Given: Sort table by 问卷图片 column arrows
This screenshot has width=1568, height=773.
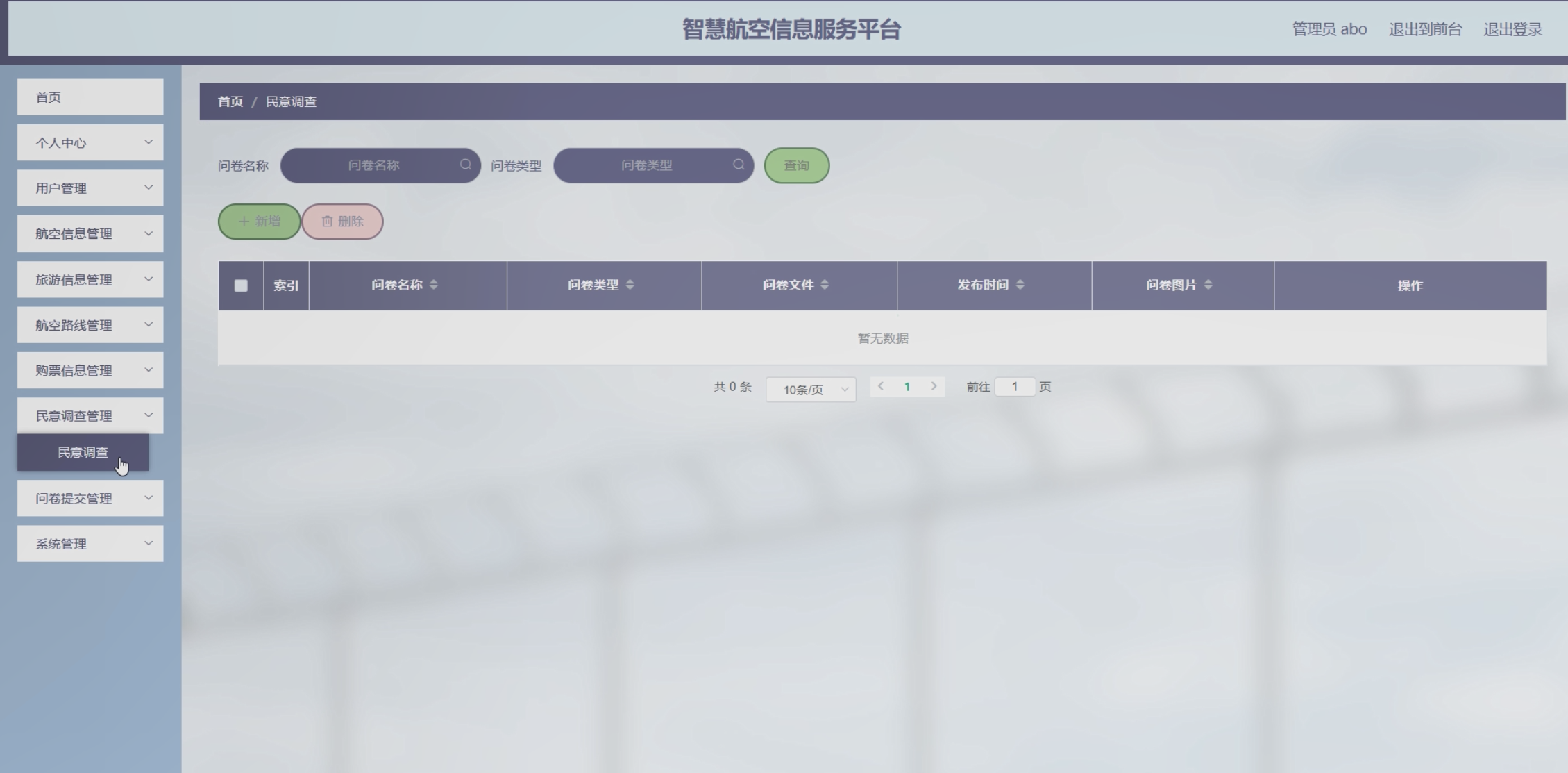Looking at the screenshot, I should coord(1208,285).
